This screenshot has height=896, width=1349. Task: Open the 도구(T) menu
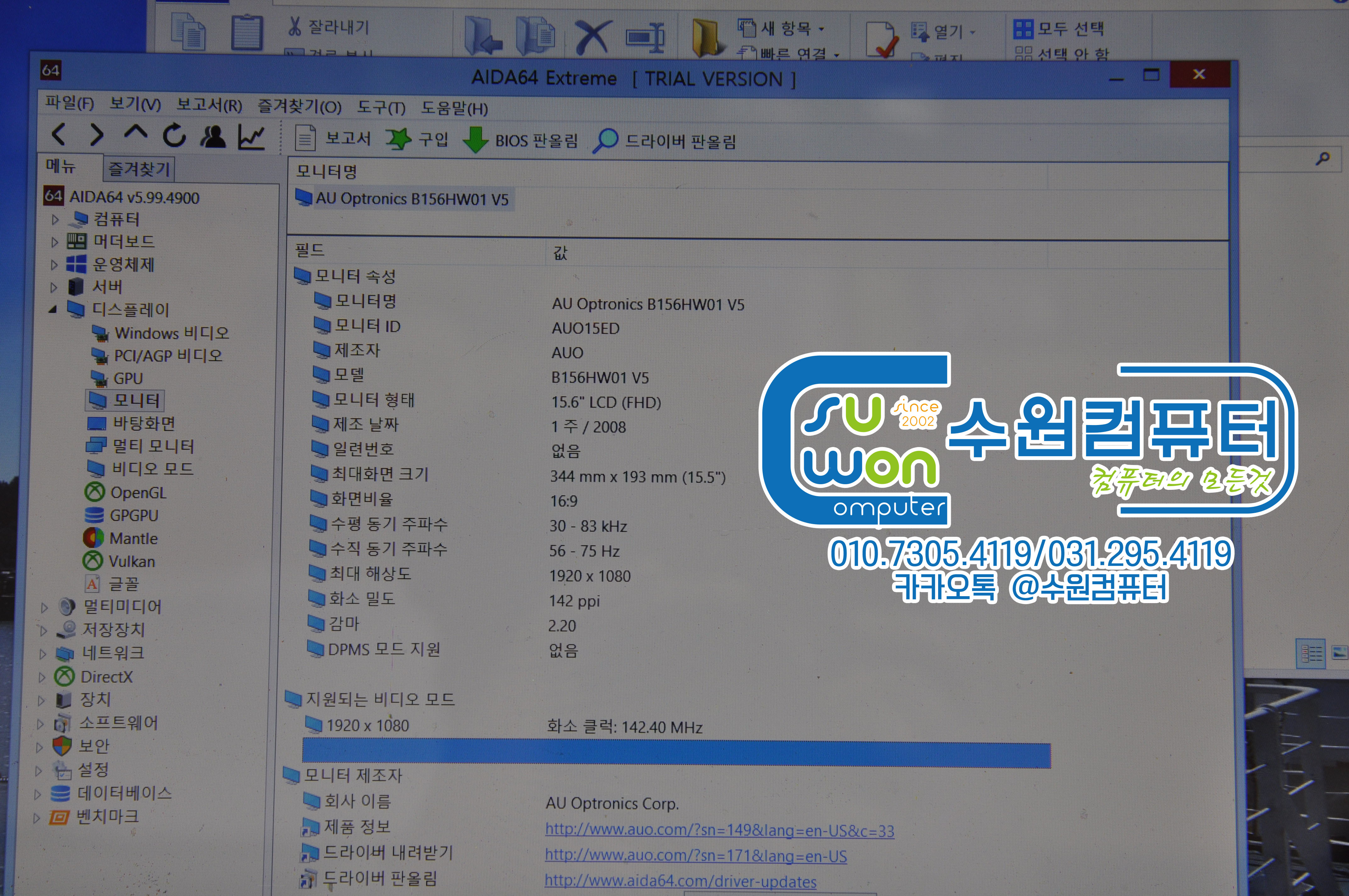point(381,107)
